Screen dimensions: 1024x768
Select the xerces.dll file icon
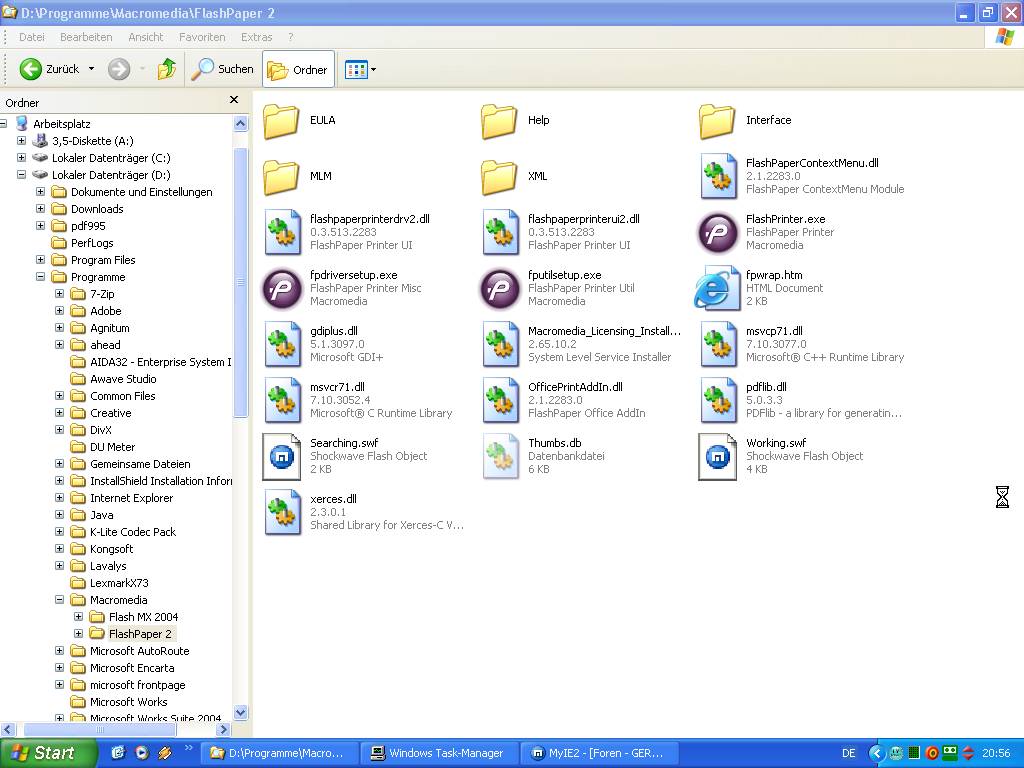point(282,513)
